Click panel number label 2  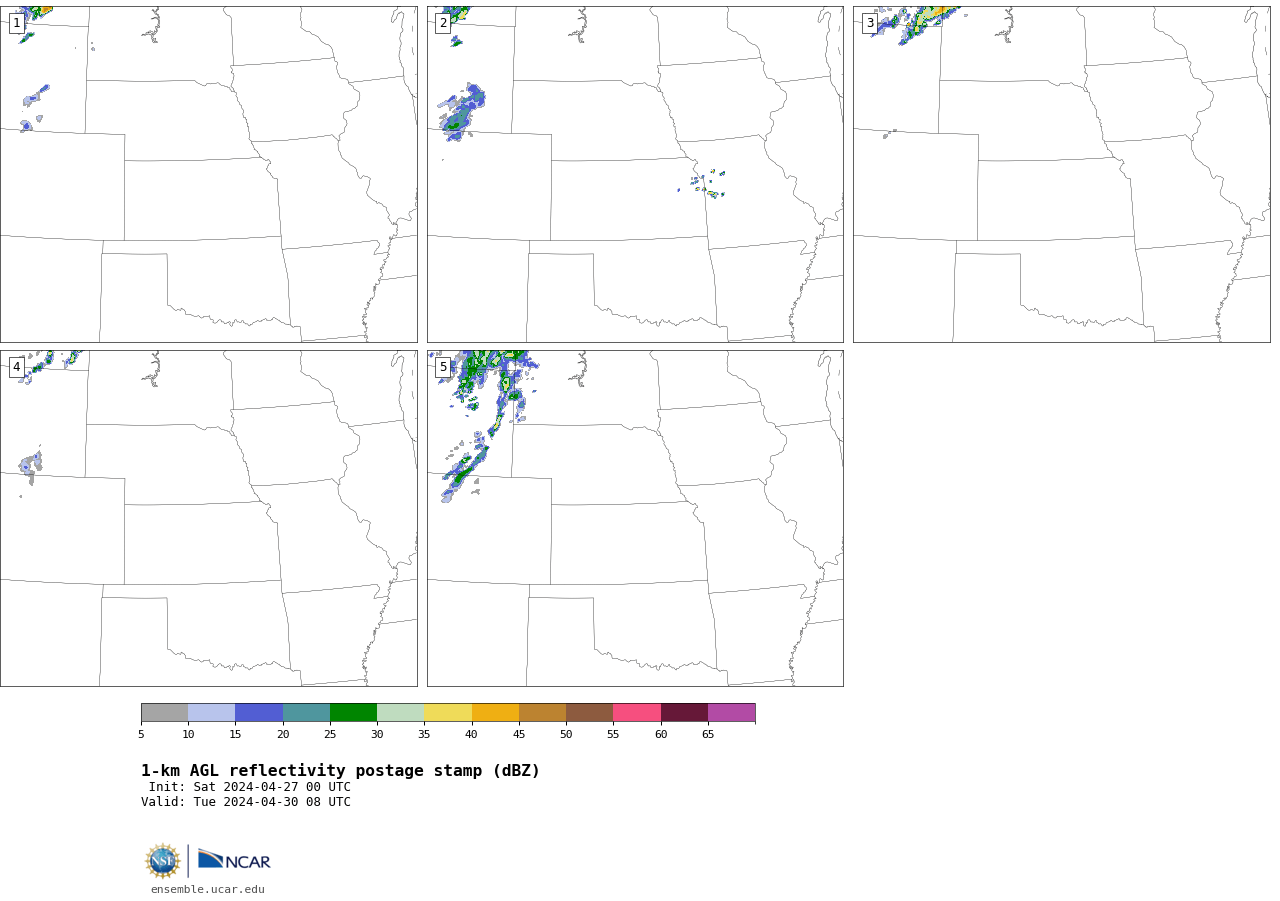pos(443,23)
